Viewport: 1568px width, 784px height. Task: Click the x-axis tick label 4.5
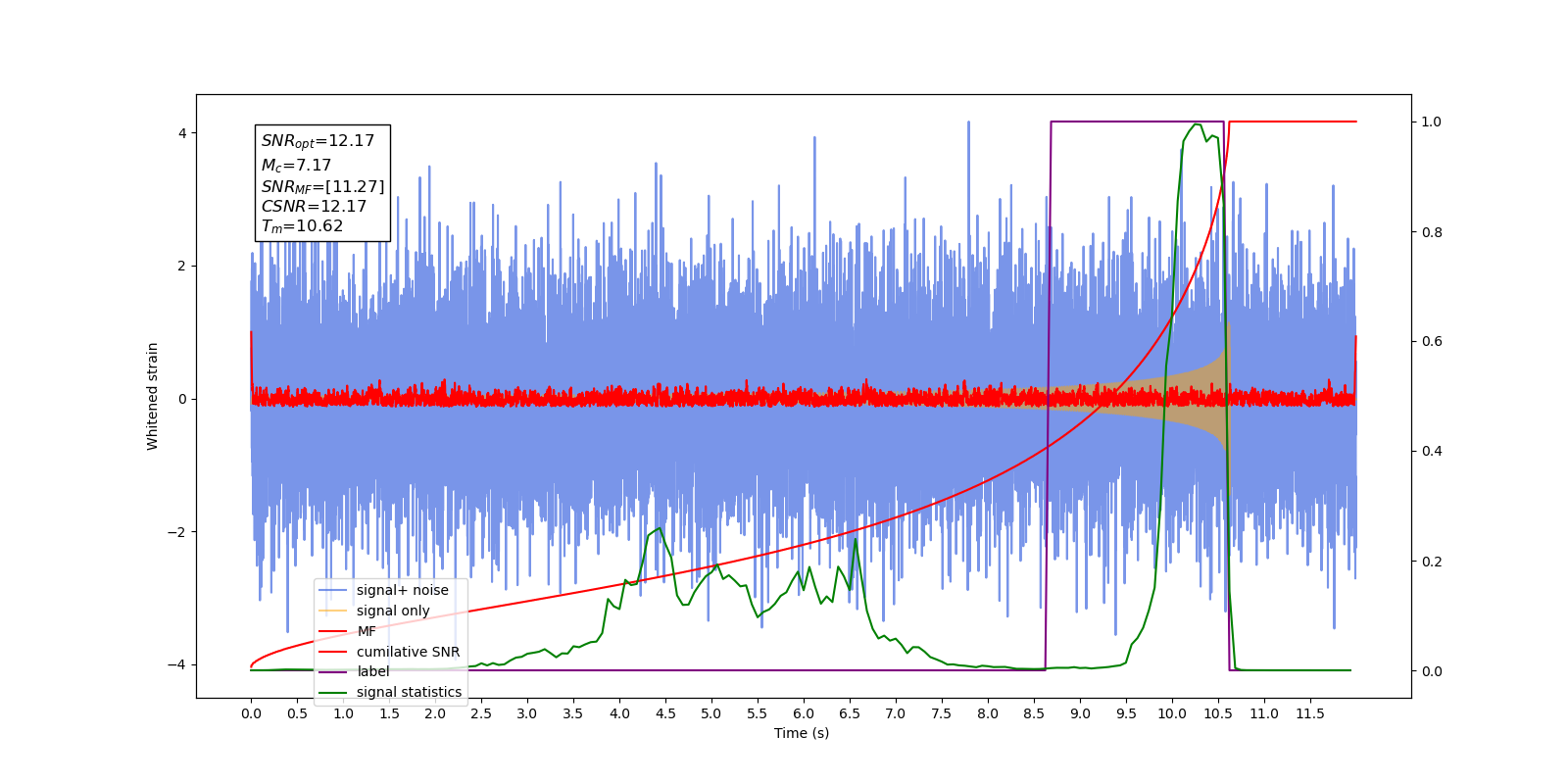tap(665, 713)
